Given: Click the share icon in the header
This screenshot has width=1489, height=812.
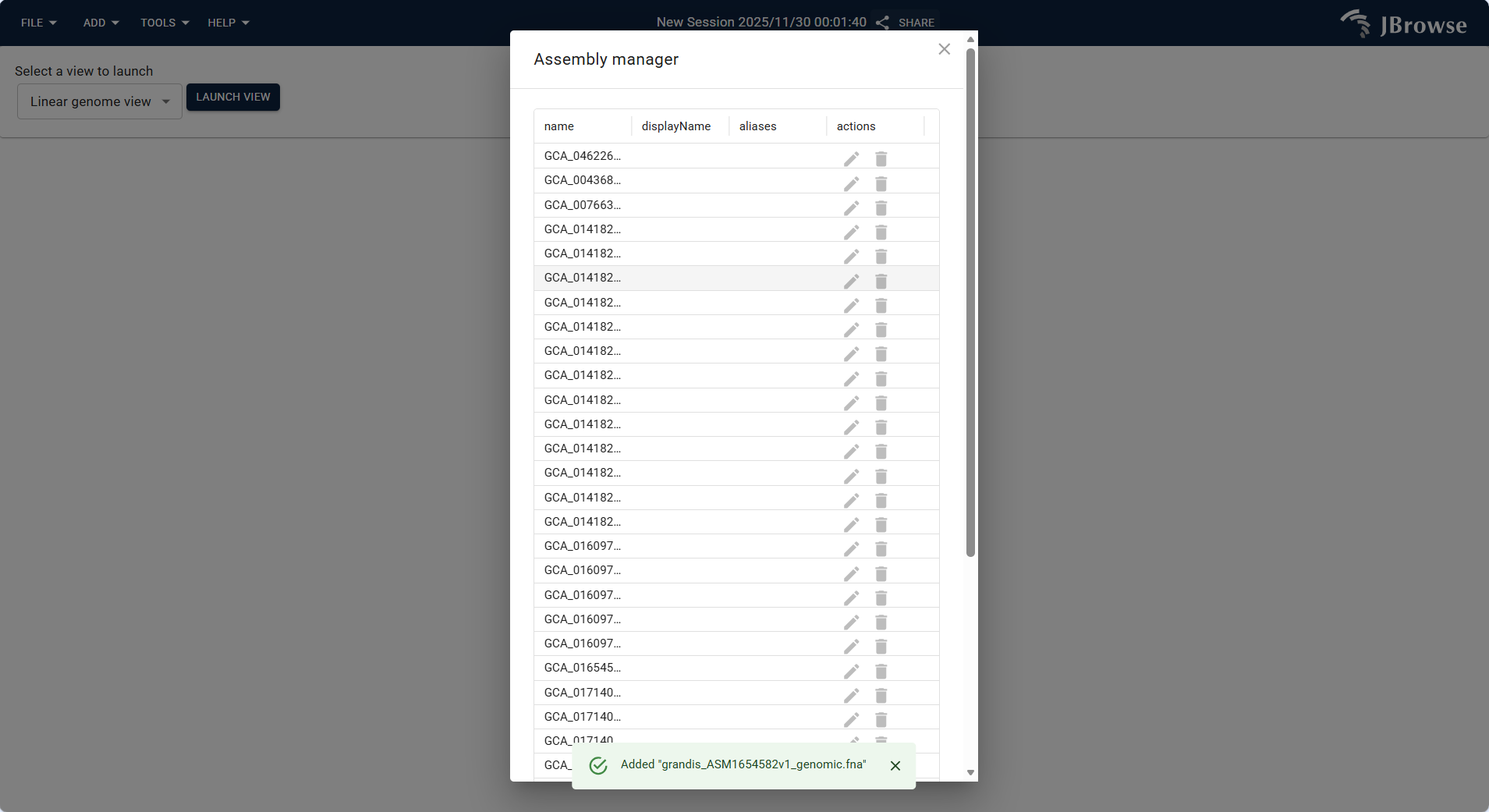Looking at the screenshot, I should (881, 22).
